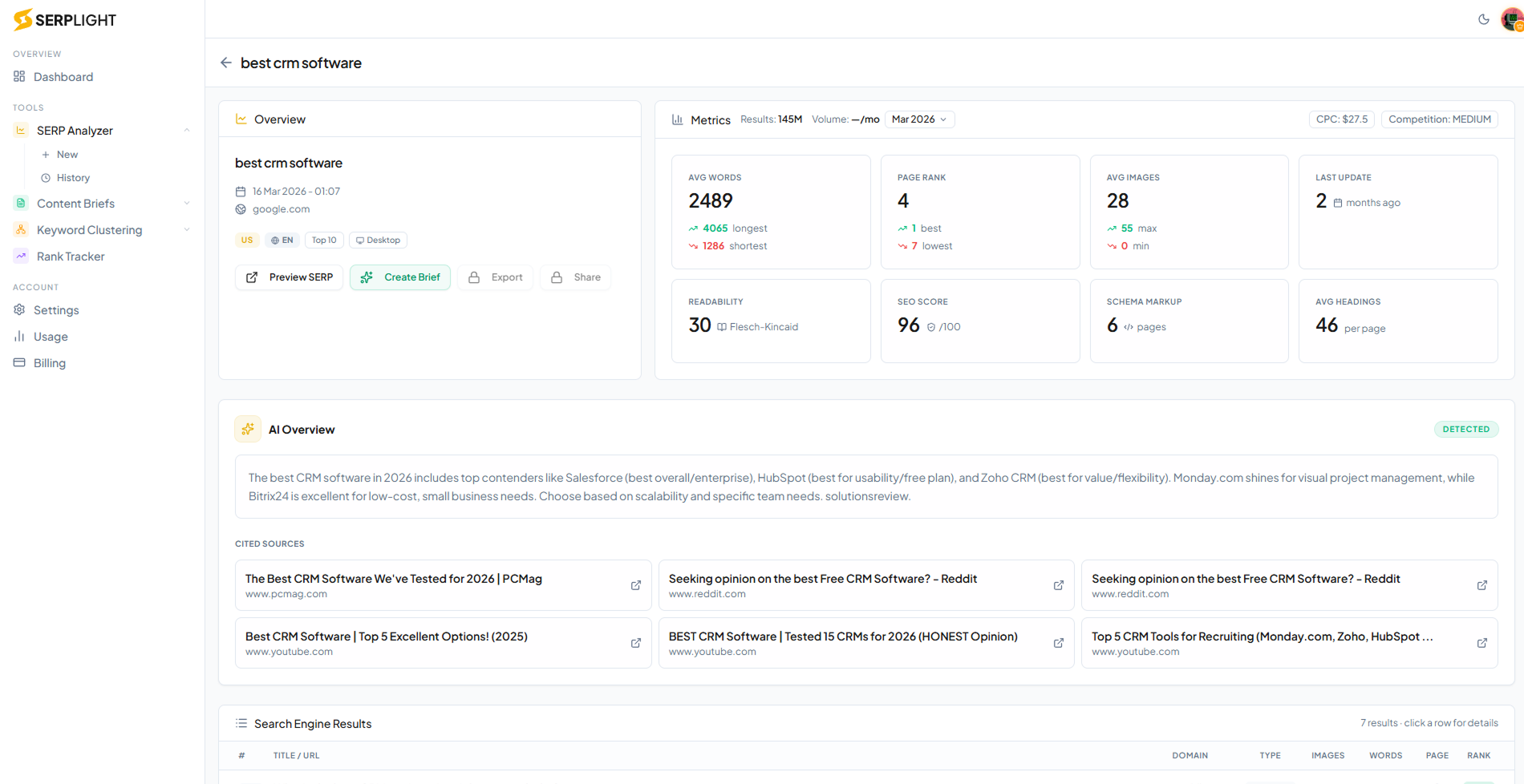Open external link icon for Top 5 CRM Tools for Recruiting
Screen dimensions: 1524x784
[x=1482, y=643]
